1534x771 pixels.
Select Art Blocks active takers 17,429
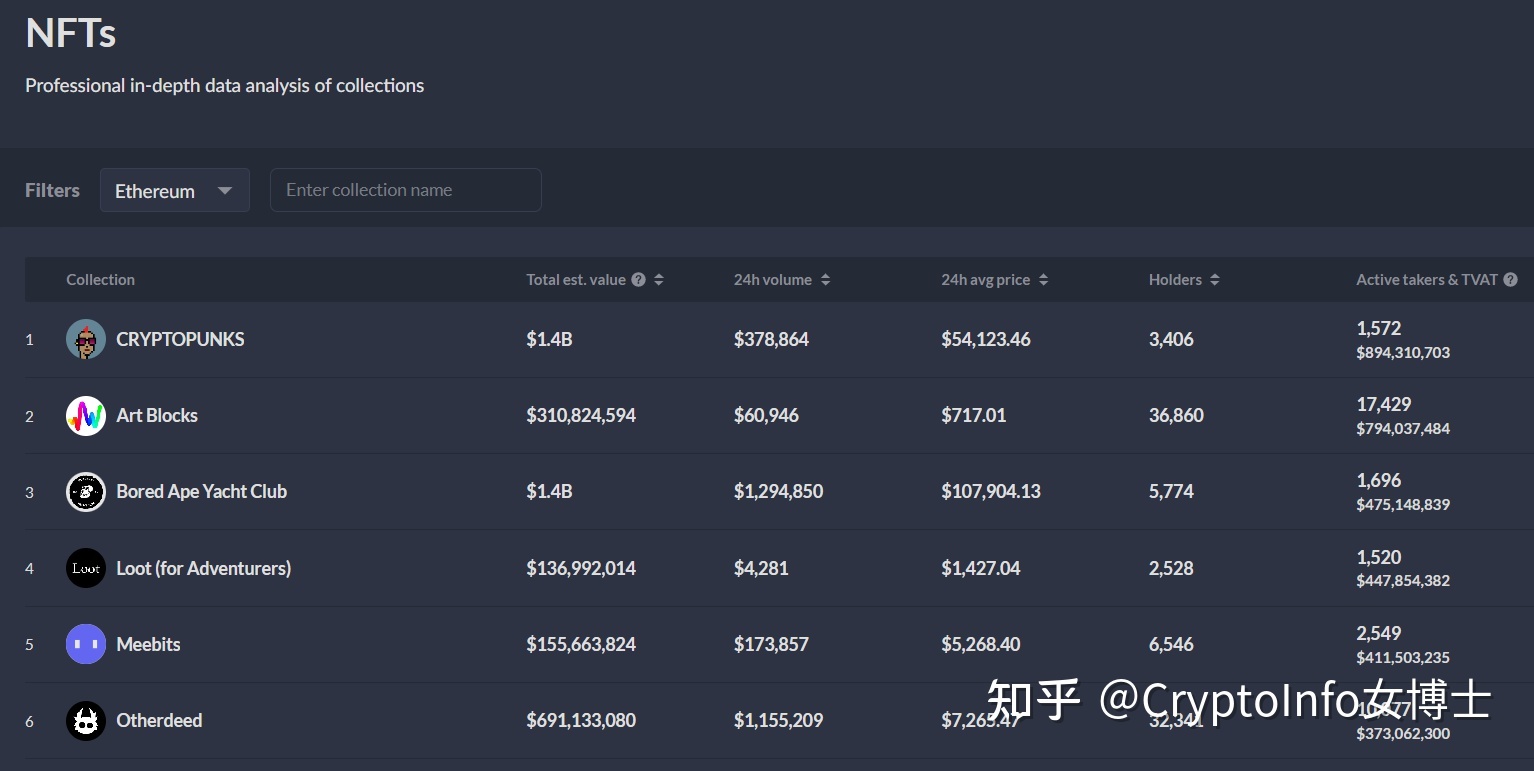point(1384,405)
